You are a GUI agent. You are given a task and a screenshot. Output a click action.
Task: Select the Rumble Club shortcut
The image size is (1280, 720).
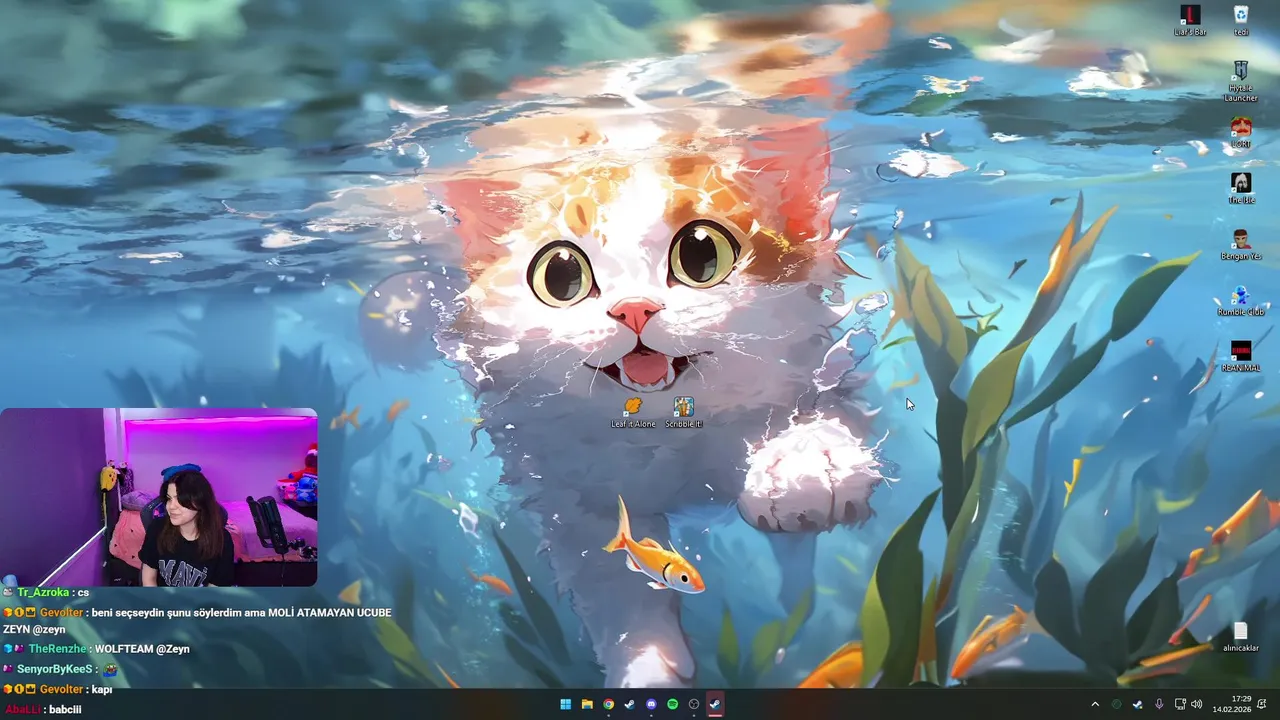[1241, 300]
